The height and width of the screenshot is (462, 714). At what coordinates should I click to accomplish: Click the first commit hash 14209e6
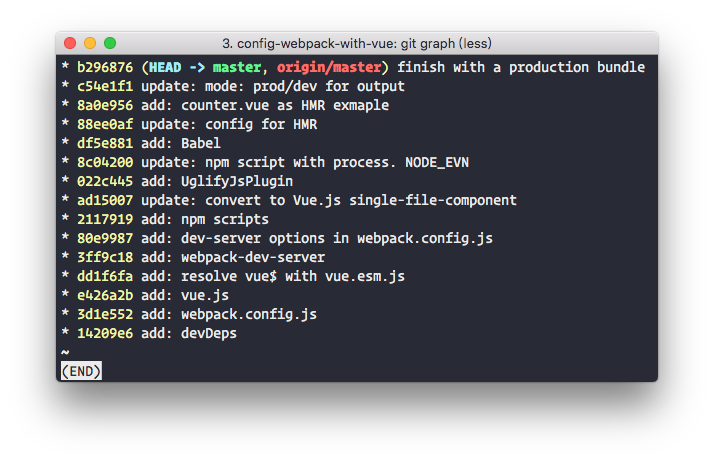pos(105,333)
